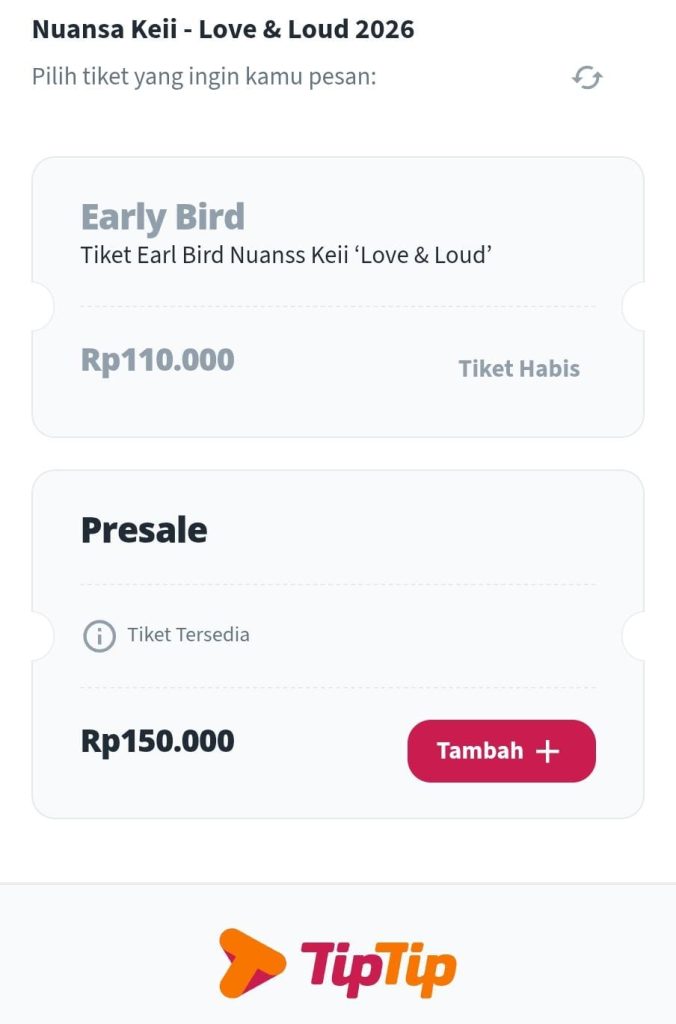Tap the refresh arrows next to the ticket prompt
This screenshot has width=676, height=1024.
click(x=588, y=77)
